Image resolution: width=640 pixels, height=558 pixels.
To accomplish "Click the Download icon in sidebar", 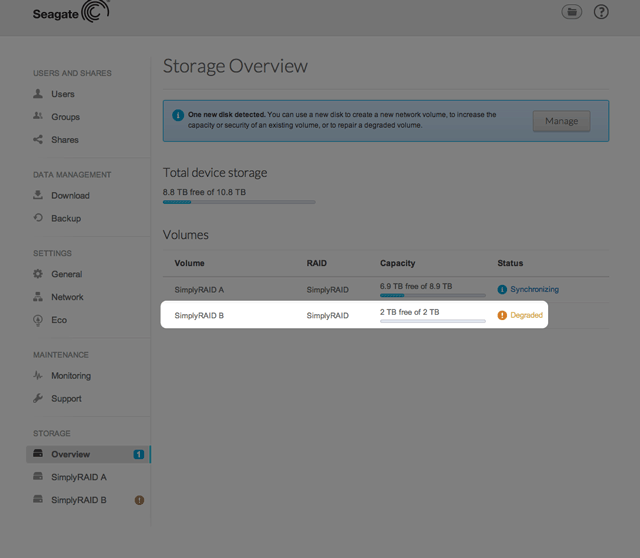I will coord(38,196).
